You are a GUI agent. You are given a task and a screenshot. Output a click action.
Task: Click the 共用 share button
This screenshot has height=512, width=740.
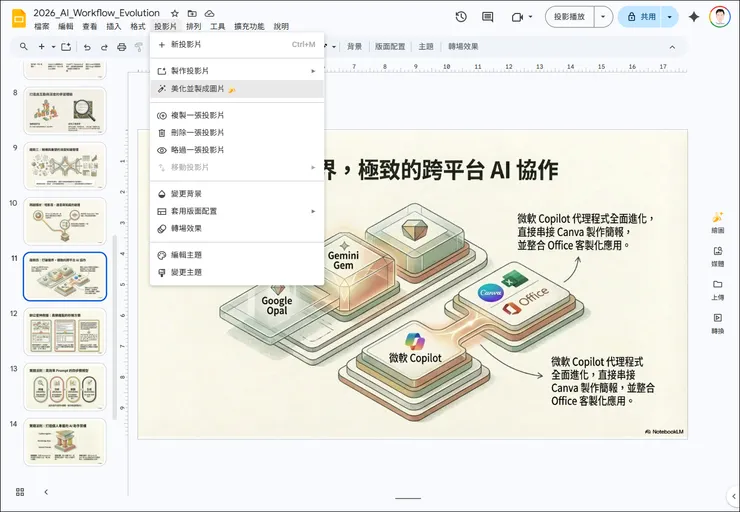pyautogui.click(x=639, y=17)
